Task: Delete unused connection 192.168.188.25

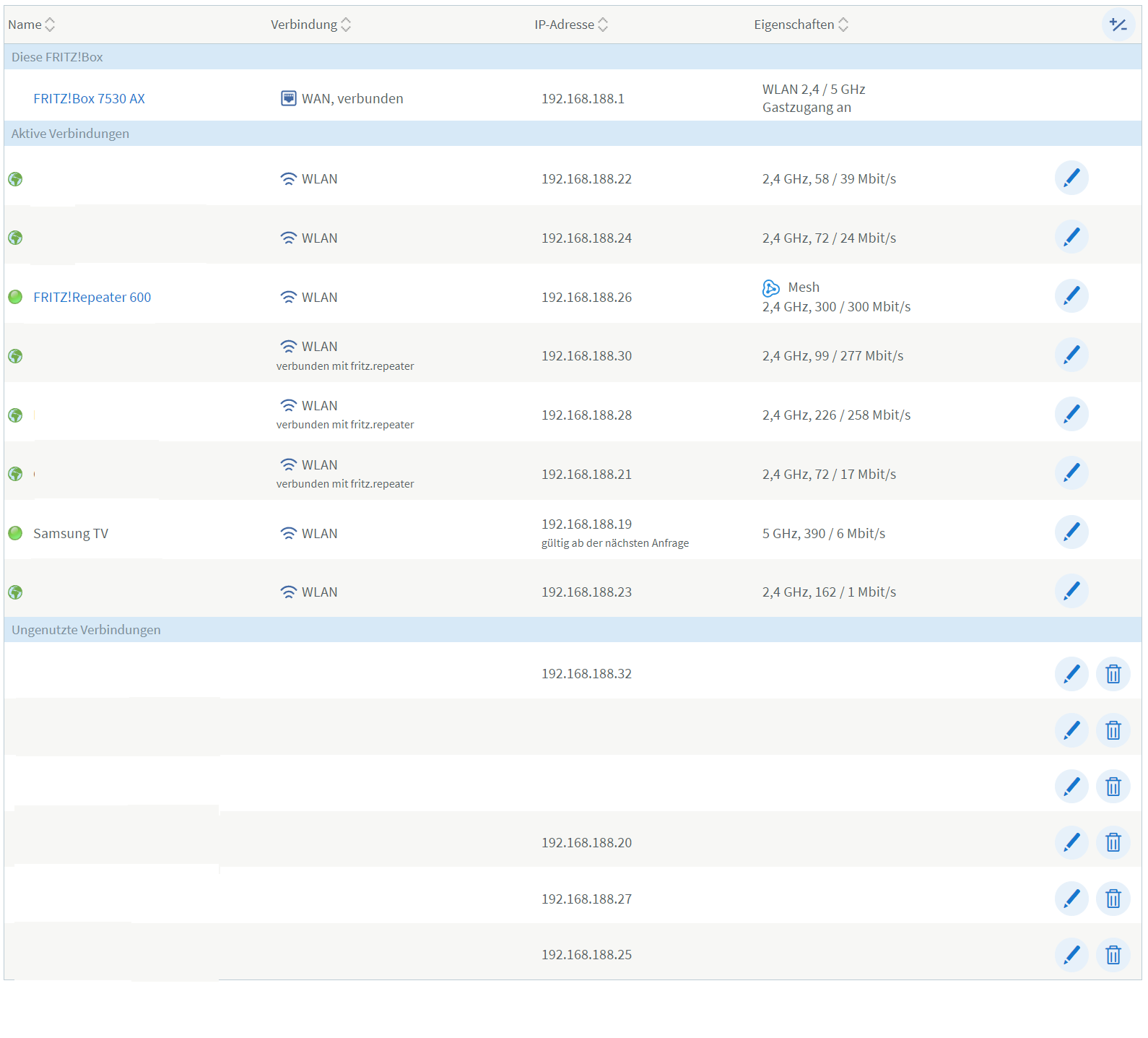Action: coord(1113,955)
